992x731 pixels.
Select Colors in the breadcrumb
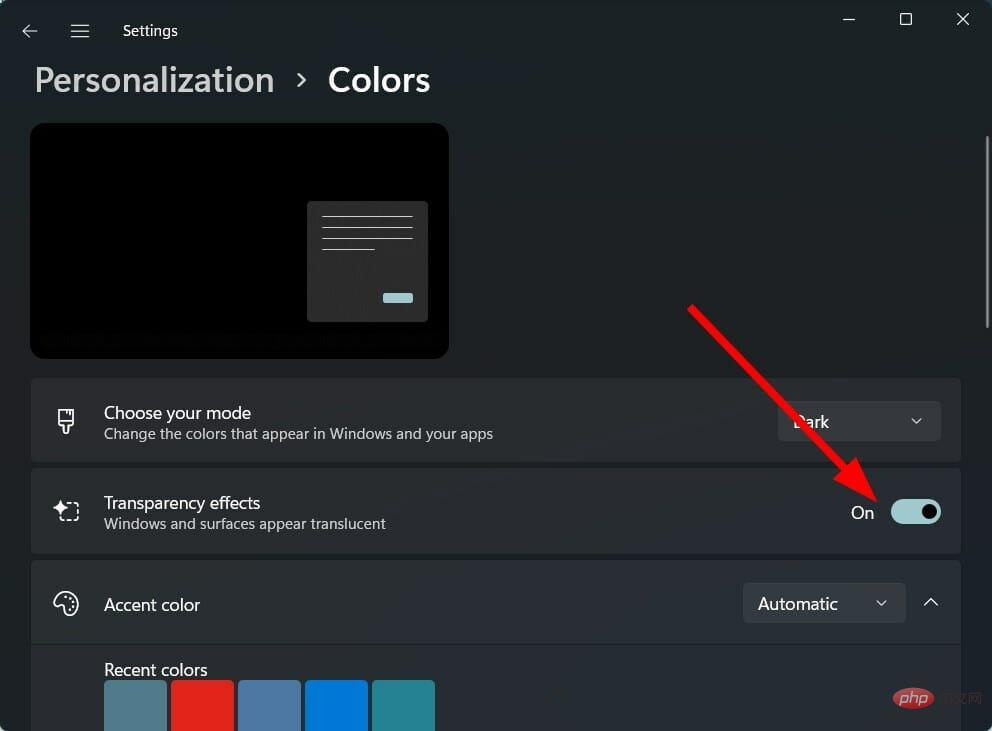pos(378,80)
